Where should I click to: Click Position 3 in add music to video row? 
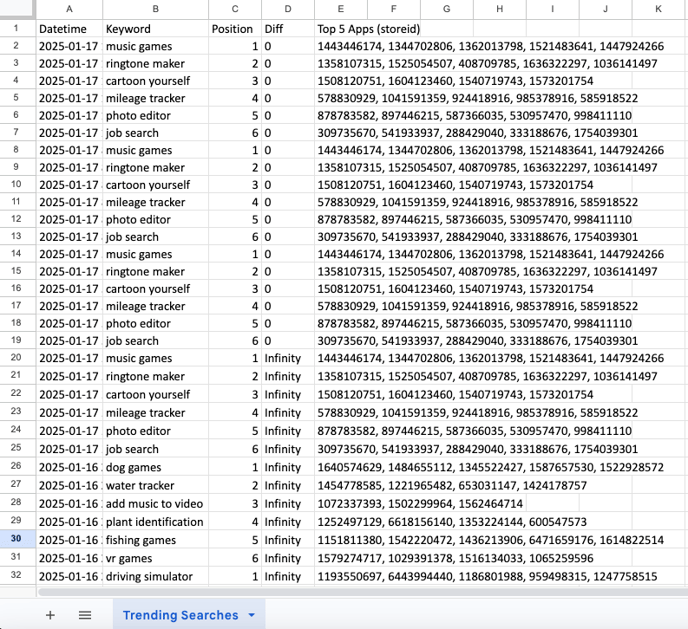pyautogui.click(x=235, y=504)
